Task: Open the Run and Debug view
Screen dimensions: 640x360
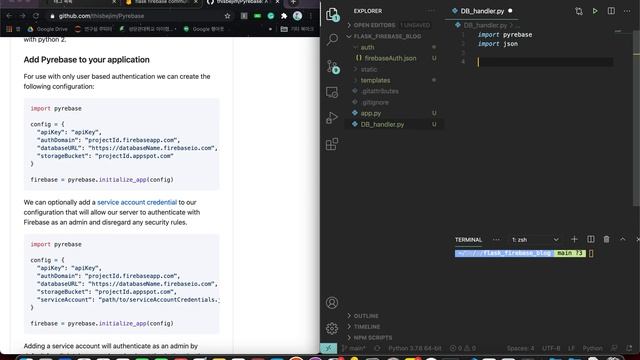Action: click(x=332, y=118)
